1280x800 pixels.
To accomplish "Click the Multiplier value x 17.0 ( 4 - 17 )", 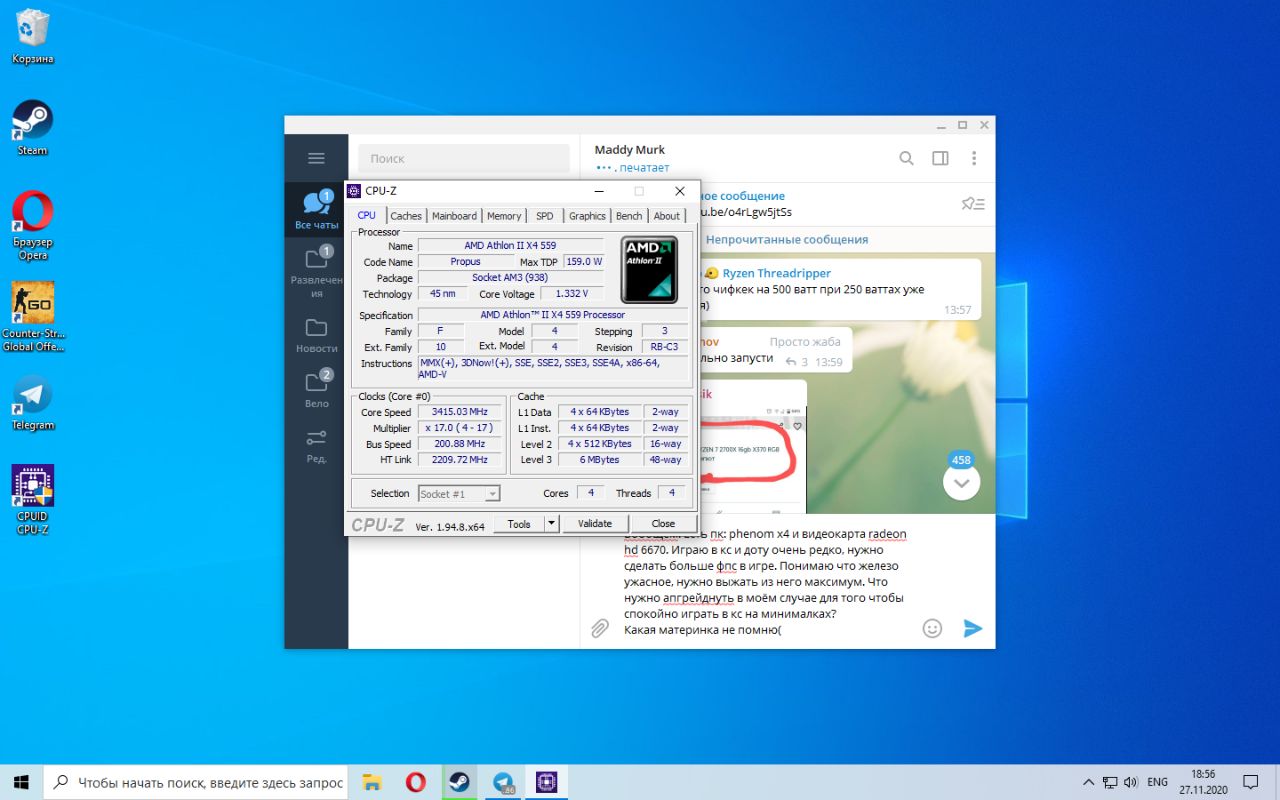I will click(x=459, y=428).
